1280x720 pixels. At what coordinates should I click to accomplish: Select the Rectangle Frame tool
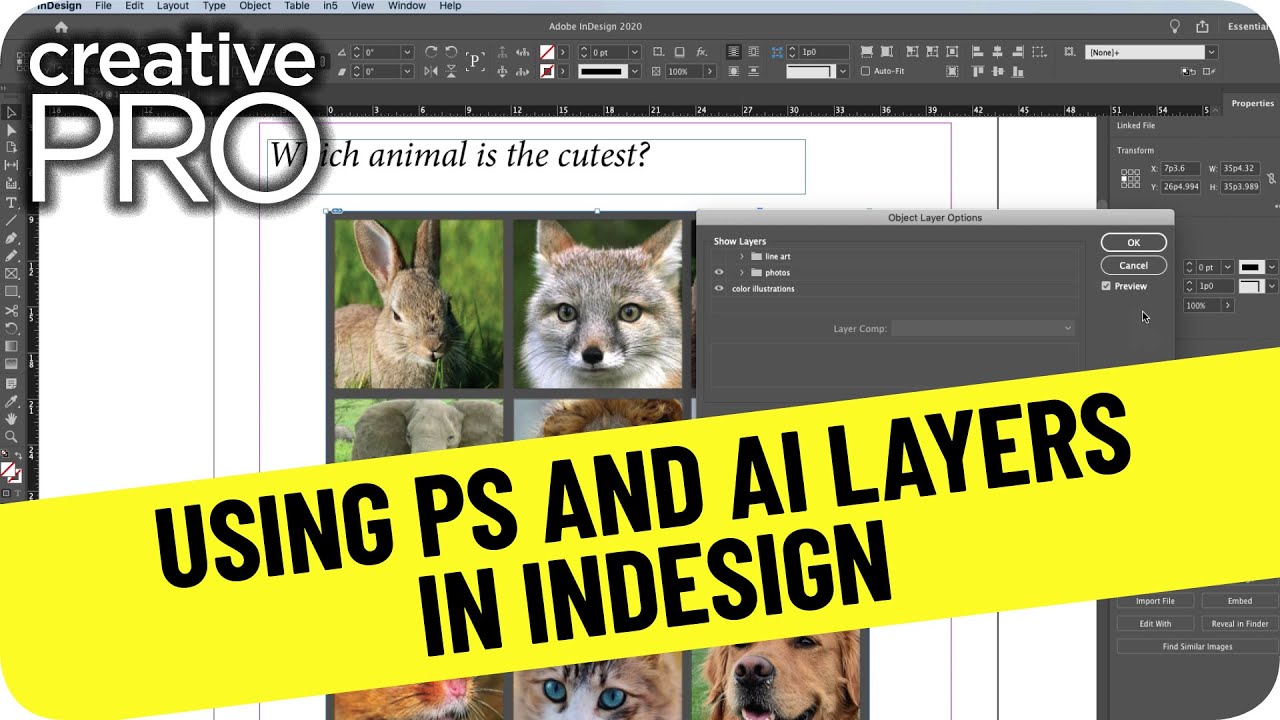pyautogui.click(x=11, y=274)
